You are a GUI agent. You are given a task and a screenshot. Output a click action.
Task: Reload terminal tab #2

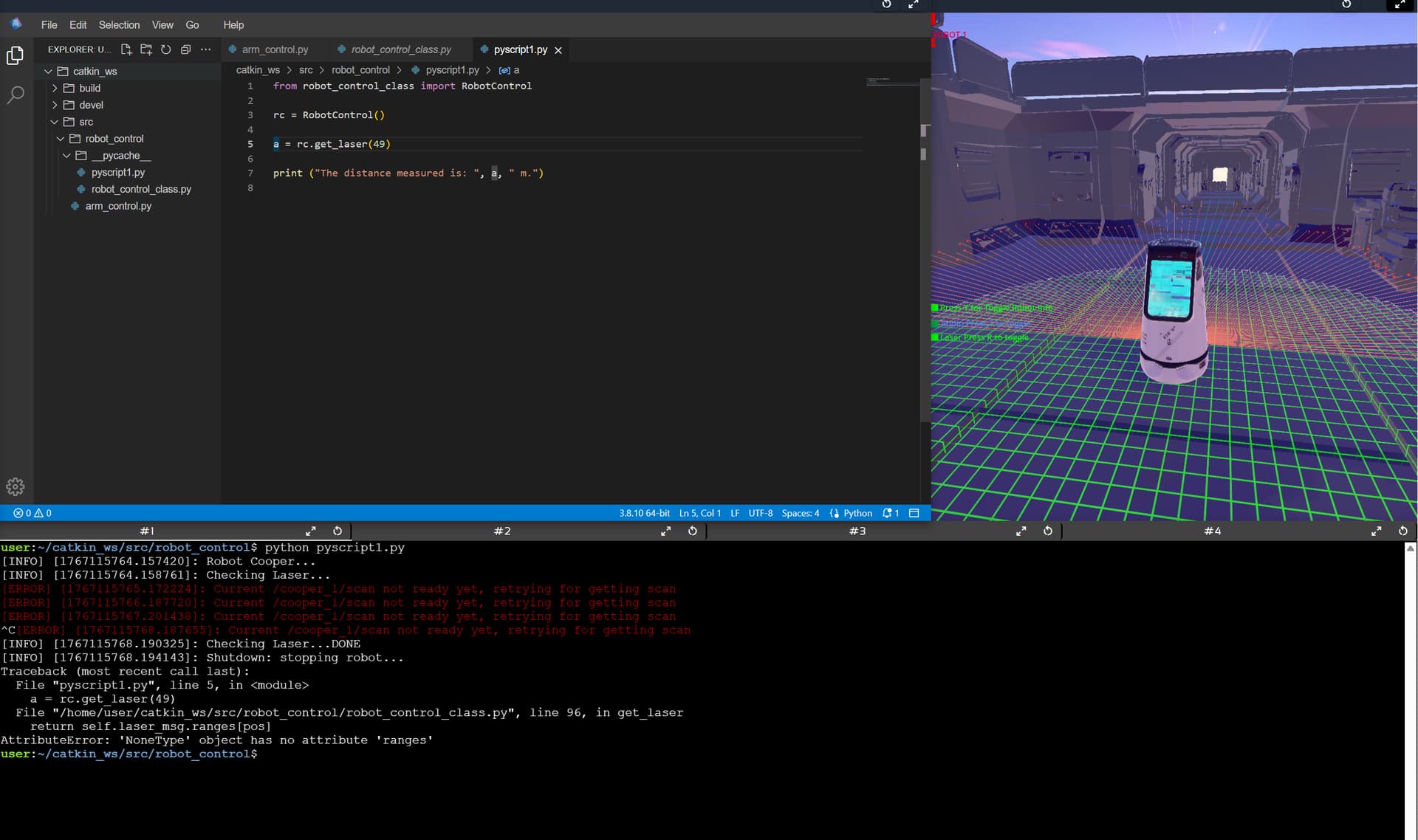click(693, 531)
